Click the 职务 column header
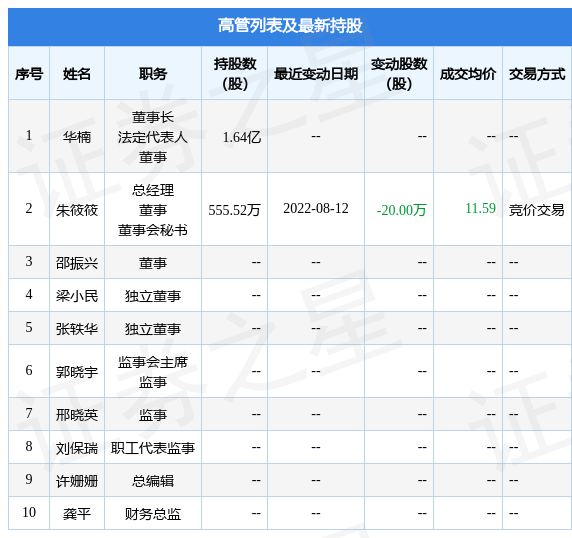 tap(153, 74)
